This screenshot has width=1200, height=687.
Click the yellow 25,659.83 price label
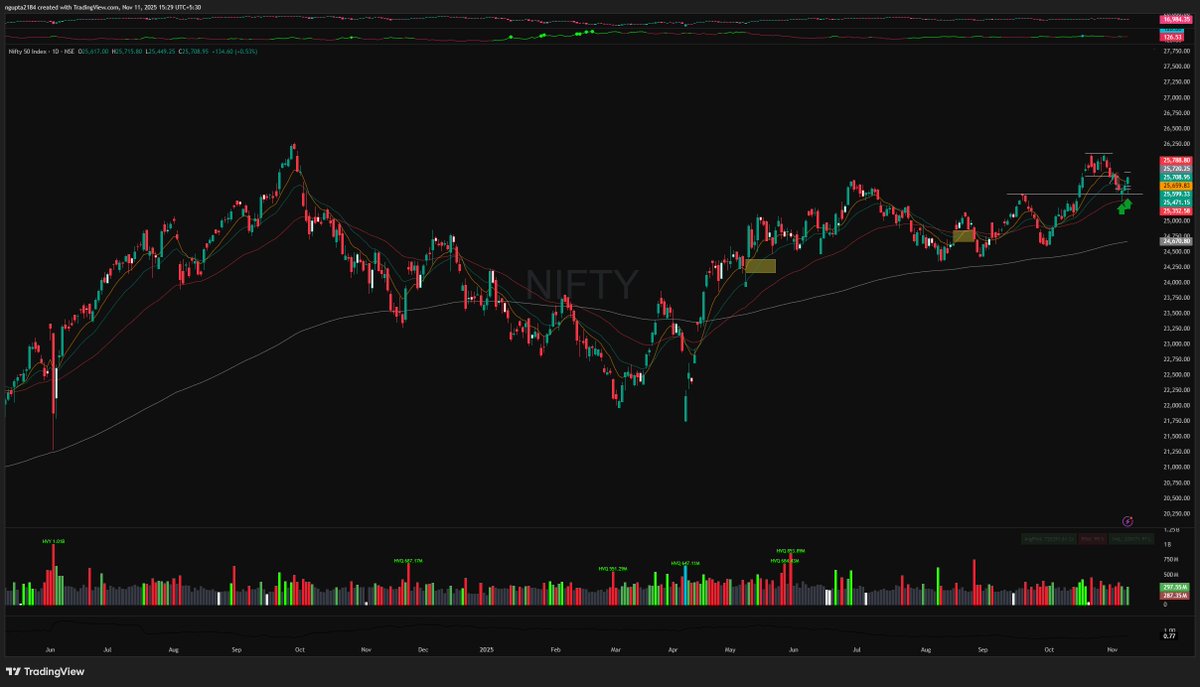coord(1175,185)
